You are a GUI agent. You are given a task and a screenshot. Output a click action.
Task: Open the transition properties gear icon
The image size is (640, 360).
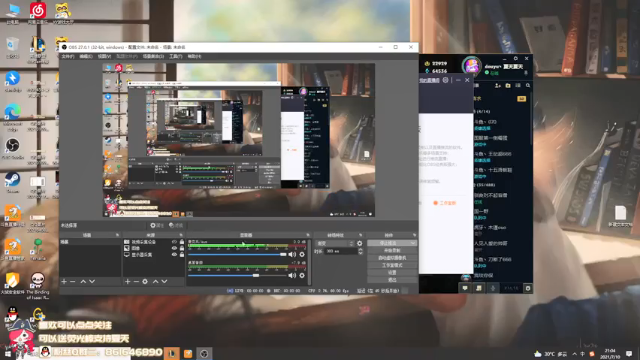pyautogui.click(x=360, y=243)
